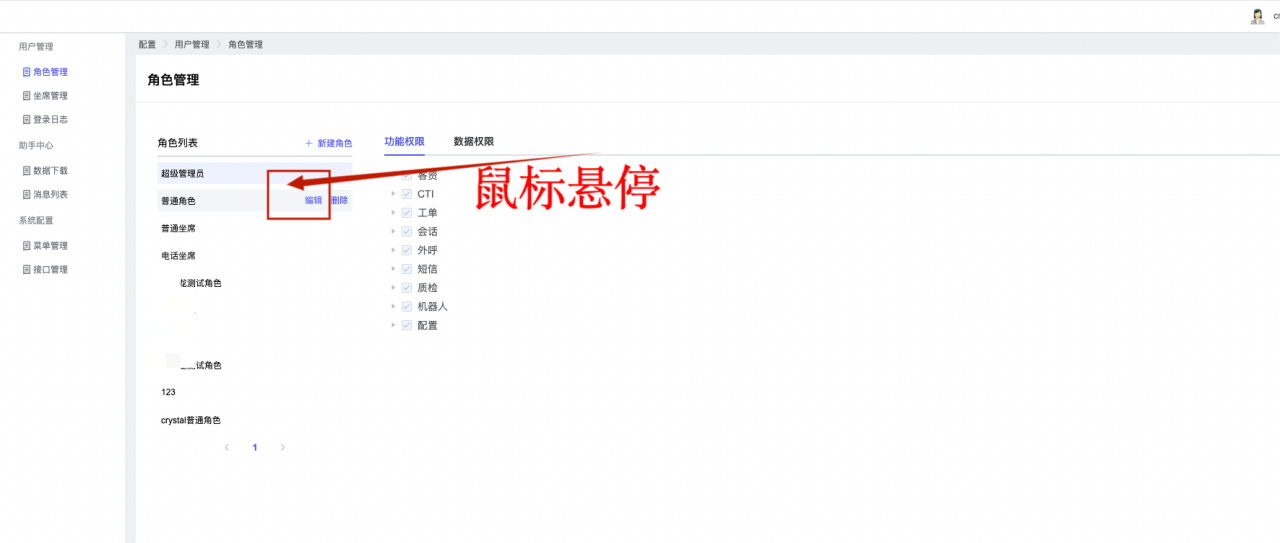Click the 系统配置 sidebar group header

[36, 221]
